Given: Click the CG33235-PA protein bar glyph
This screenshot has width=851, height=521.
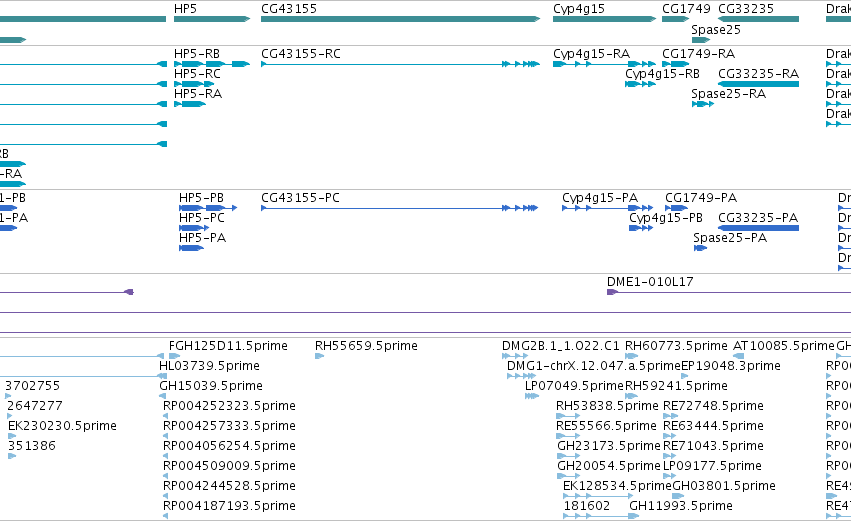Looking at the screenshot, I should click(758, 228).
